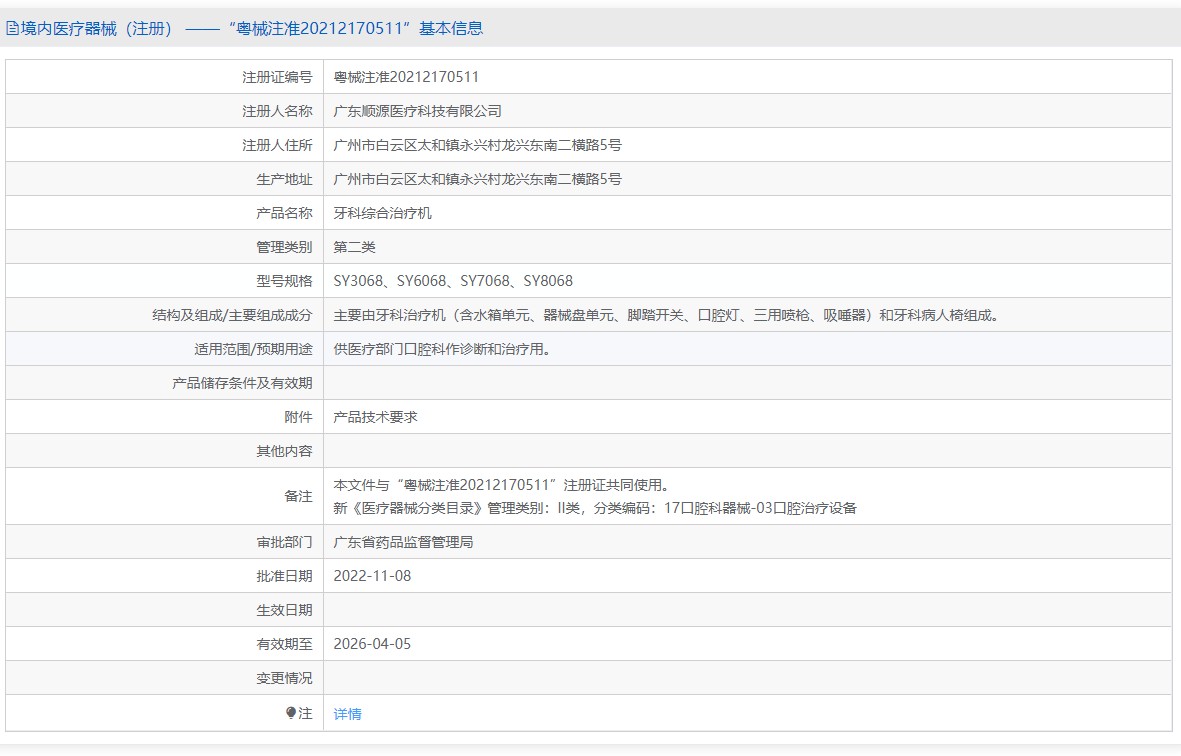The height and width of the screenshot is (756, 1181).
Task: Click the text 供医疗部门口腔科作诊断和治疗用。
Action: [442, 349]
